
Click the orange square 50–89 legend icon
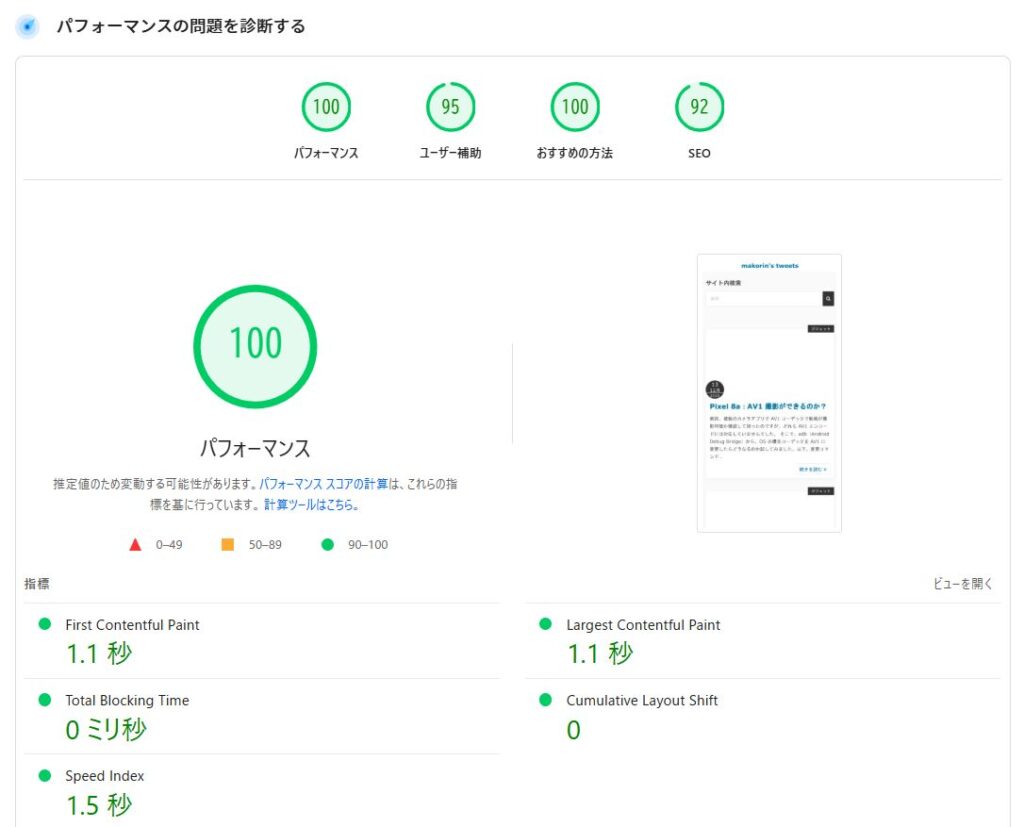[227, 545]
